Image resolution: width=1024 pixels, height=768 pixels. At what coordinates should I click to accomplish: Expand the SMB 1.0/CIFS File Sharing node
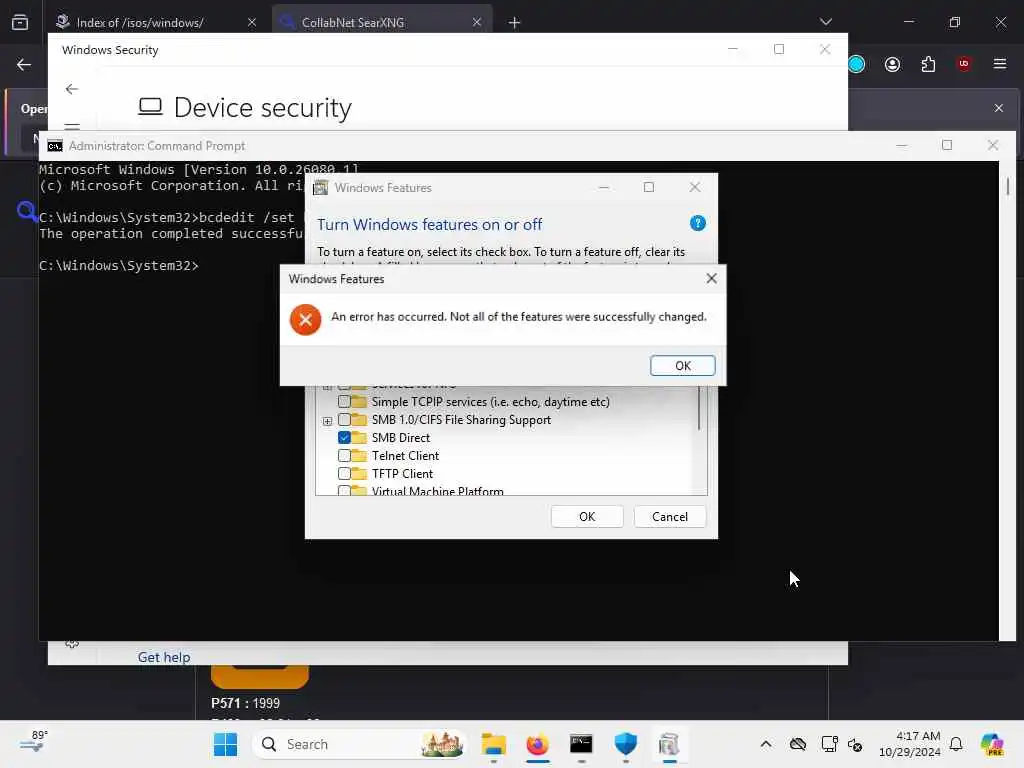pos(327,421)
